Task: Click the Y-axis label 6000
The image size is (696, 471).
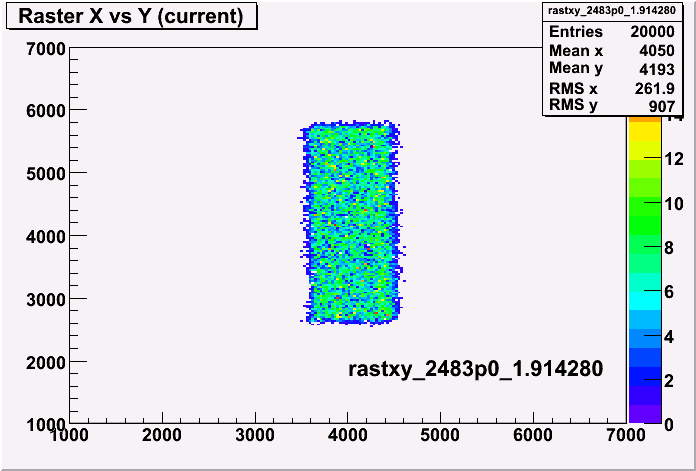Action: [46, 111]
